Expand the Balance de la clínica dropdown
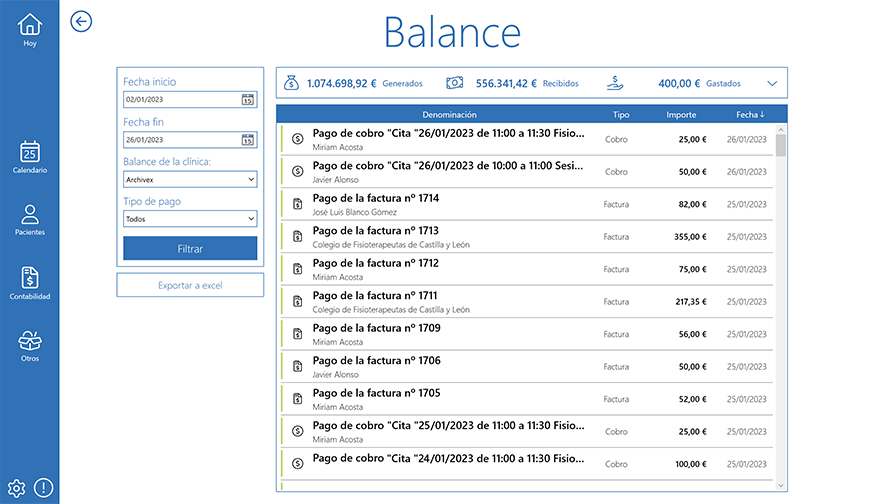896x504 pixels. point(190,180)
